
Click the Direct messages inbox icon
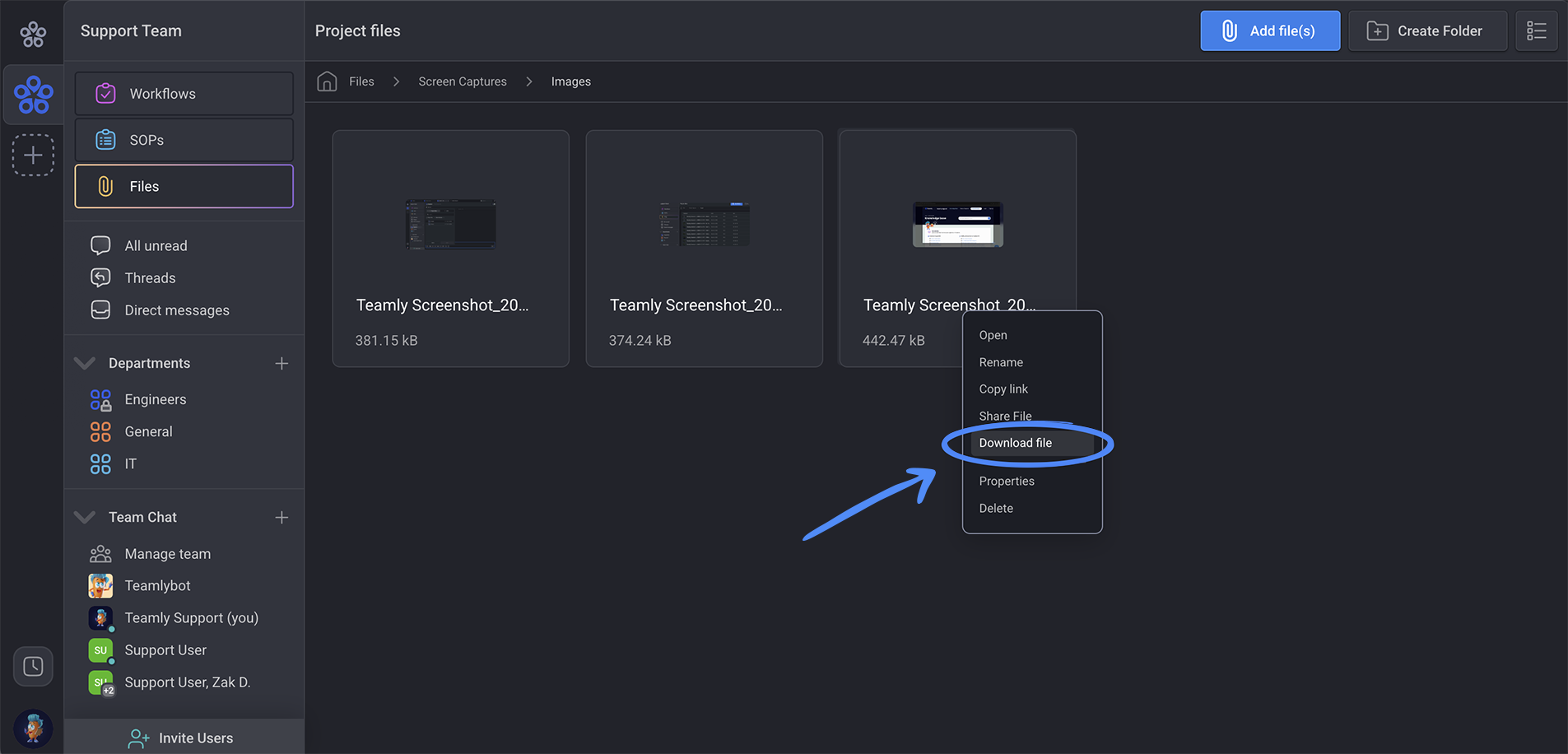tap(100, 310)
